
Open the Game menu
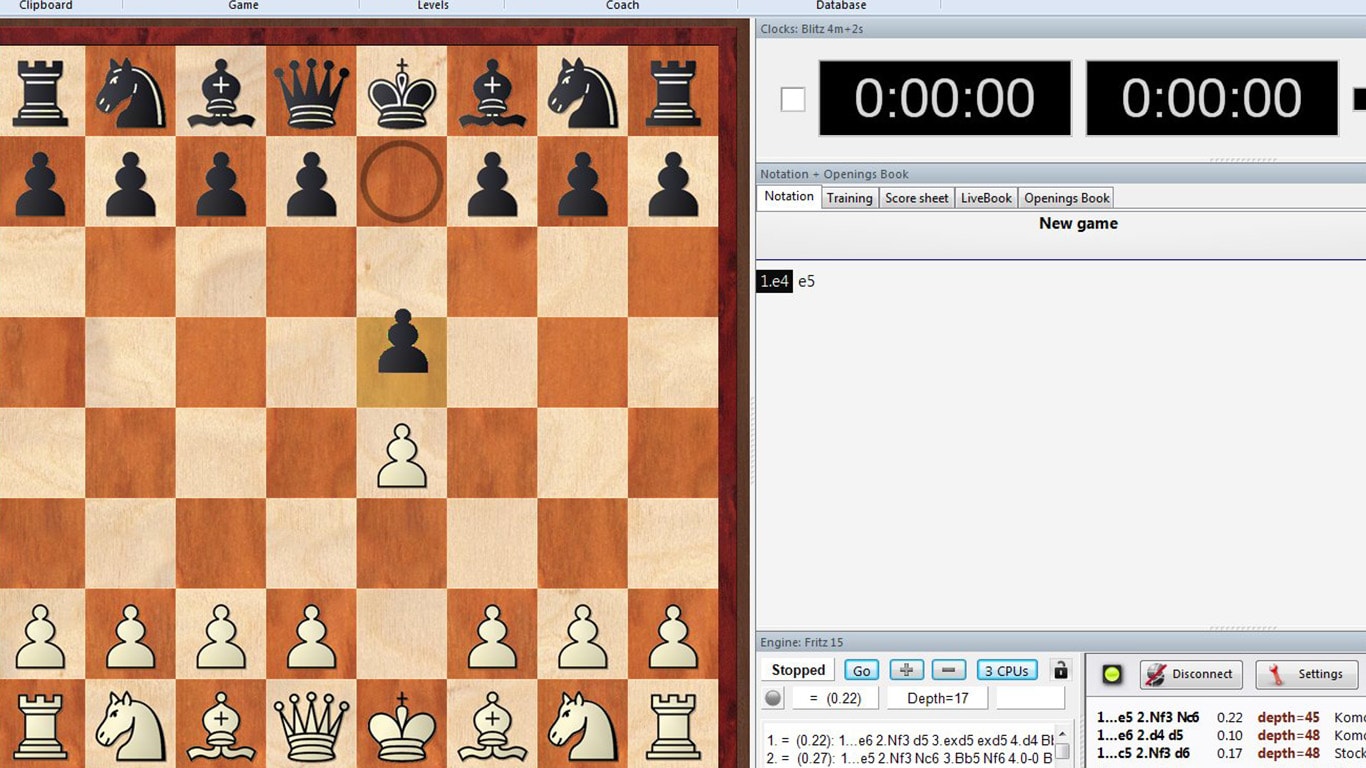point(242,5)
